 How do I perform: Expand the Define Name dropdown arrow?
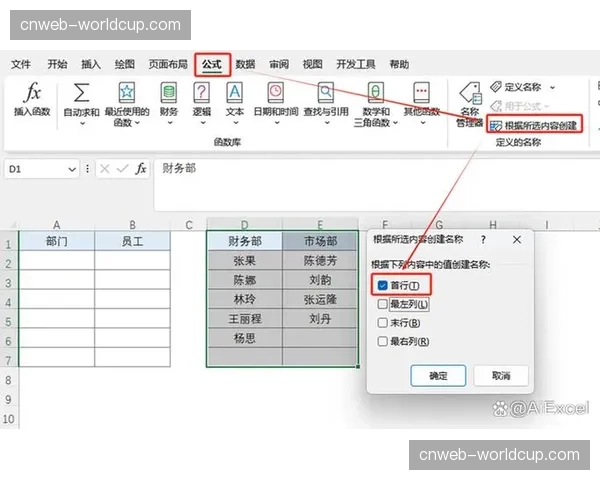point(553,88)
